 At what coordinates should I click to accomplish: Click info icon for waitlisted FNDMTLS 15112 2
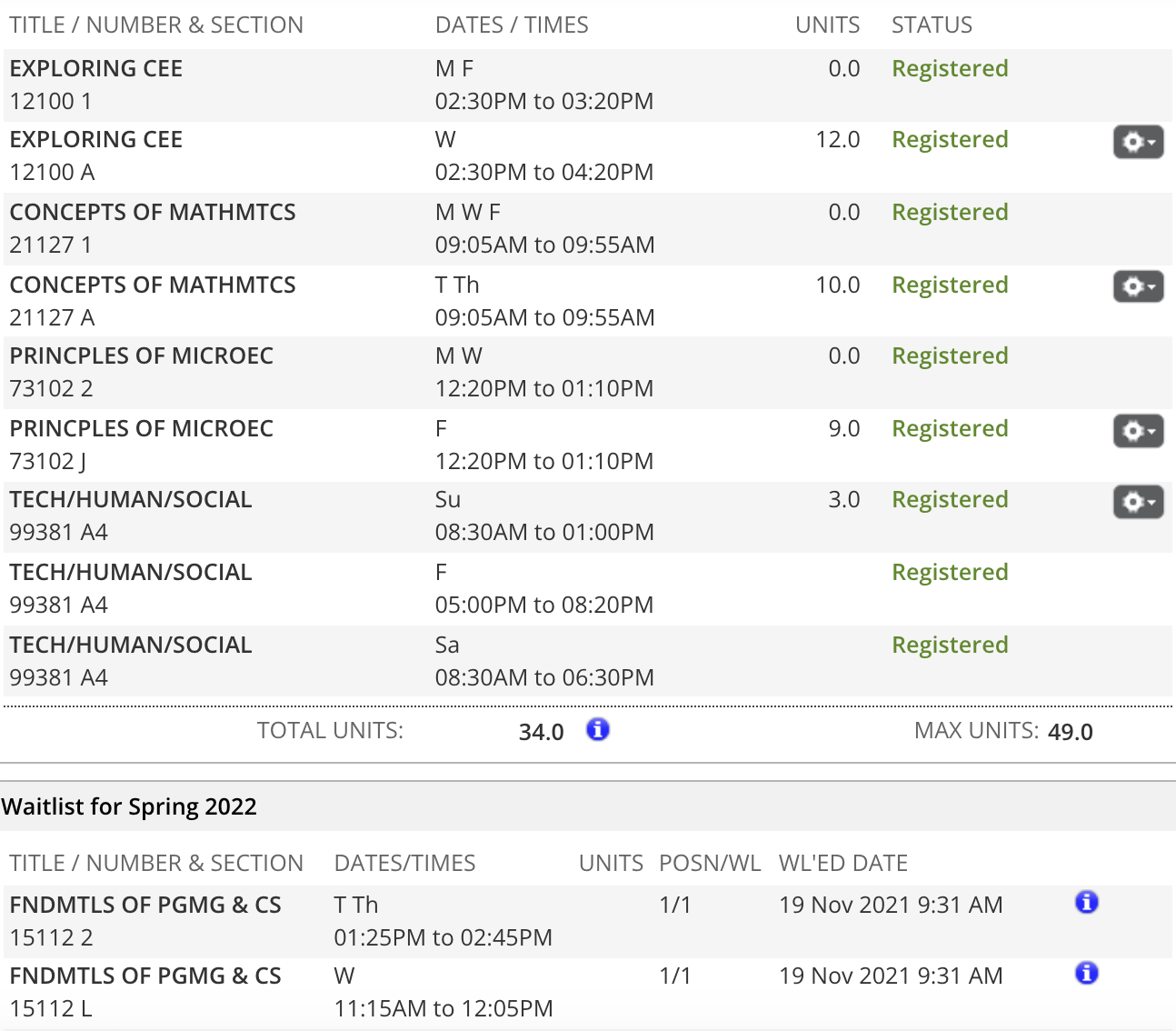point(1086,902)
